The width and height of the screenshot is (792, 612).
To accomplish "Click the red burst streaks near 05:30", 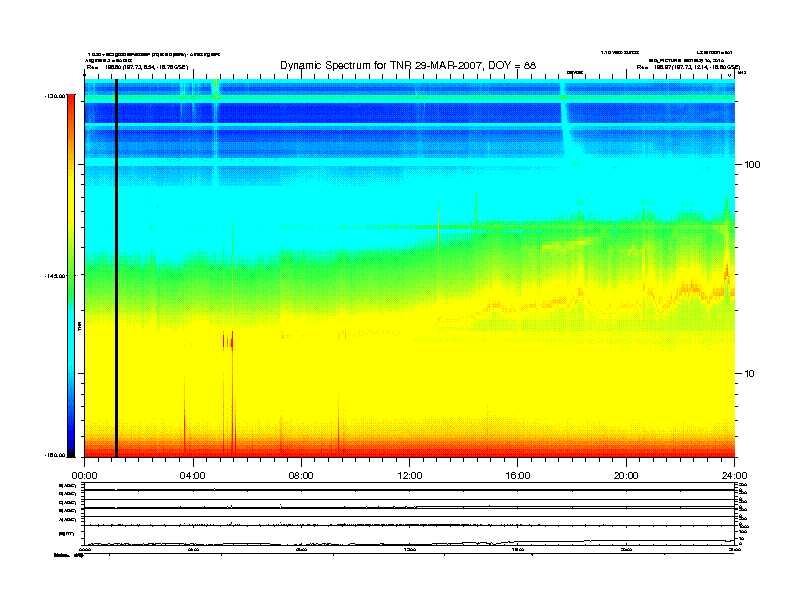I will [x=228, y=340].
